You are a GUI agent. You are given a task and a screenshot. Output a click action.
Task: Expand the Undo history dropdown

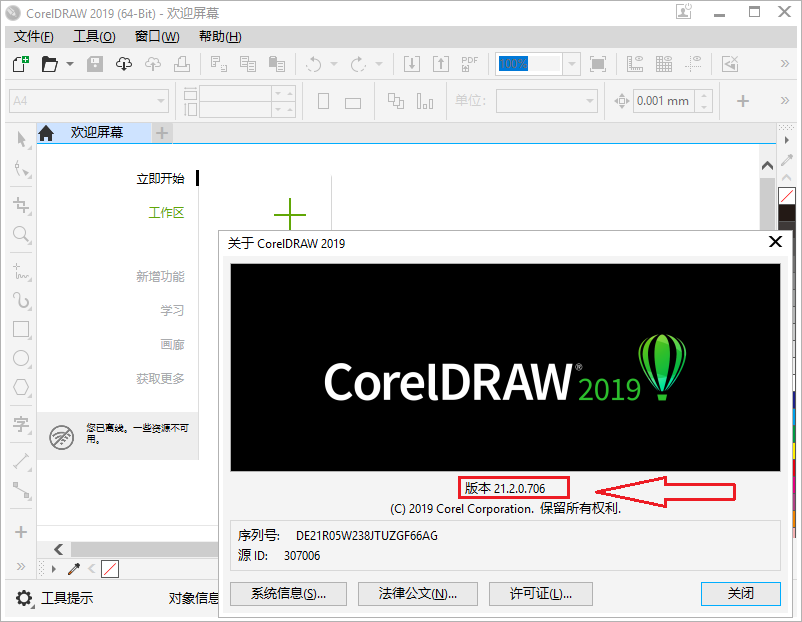pos(334,64)
